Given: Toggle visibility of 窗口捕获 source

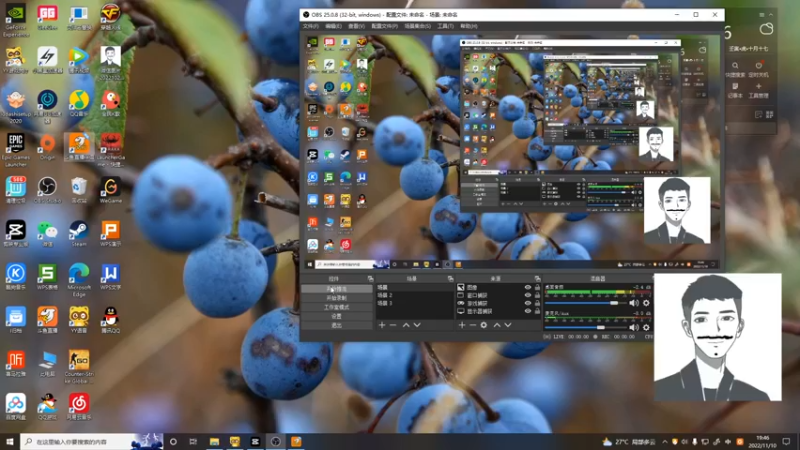Looking at the screenshot, I should tap(528, 295).
